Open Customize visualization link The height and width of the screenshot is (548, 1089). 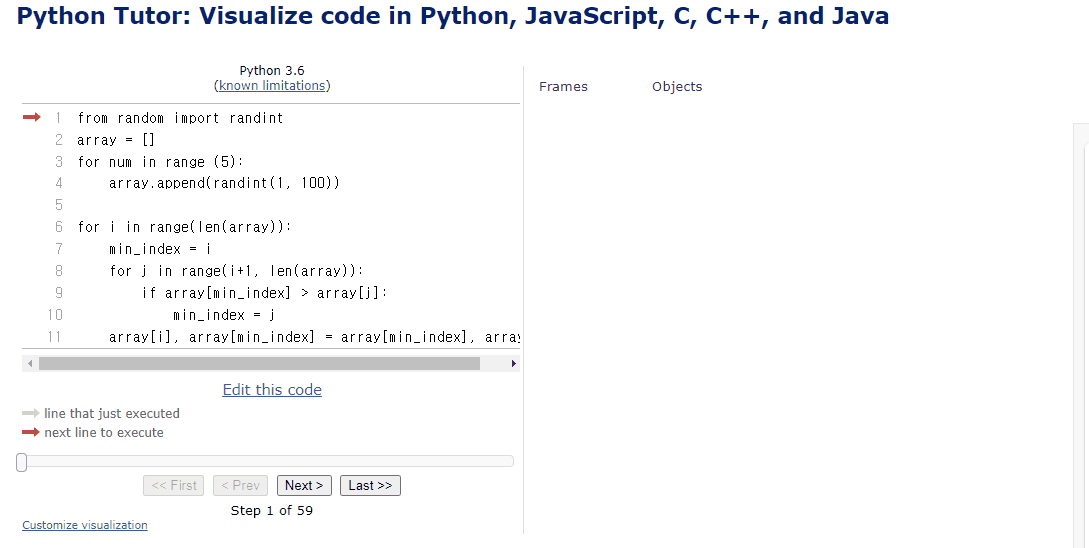(85, 525)
